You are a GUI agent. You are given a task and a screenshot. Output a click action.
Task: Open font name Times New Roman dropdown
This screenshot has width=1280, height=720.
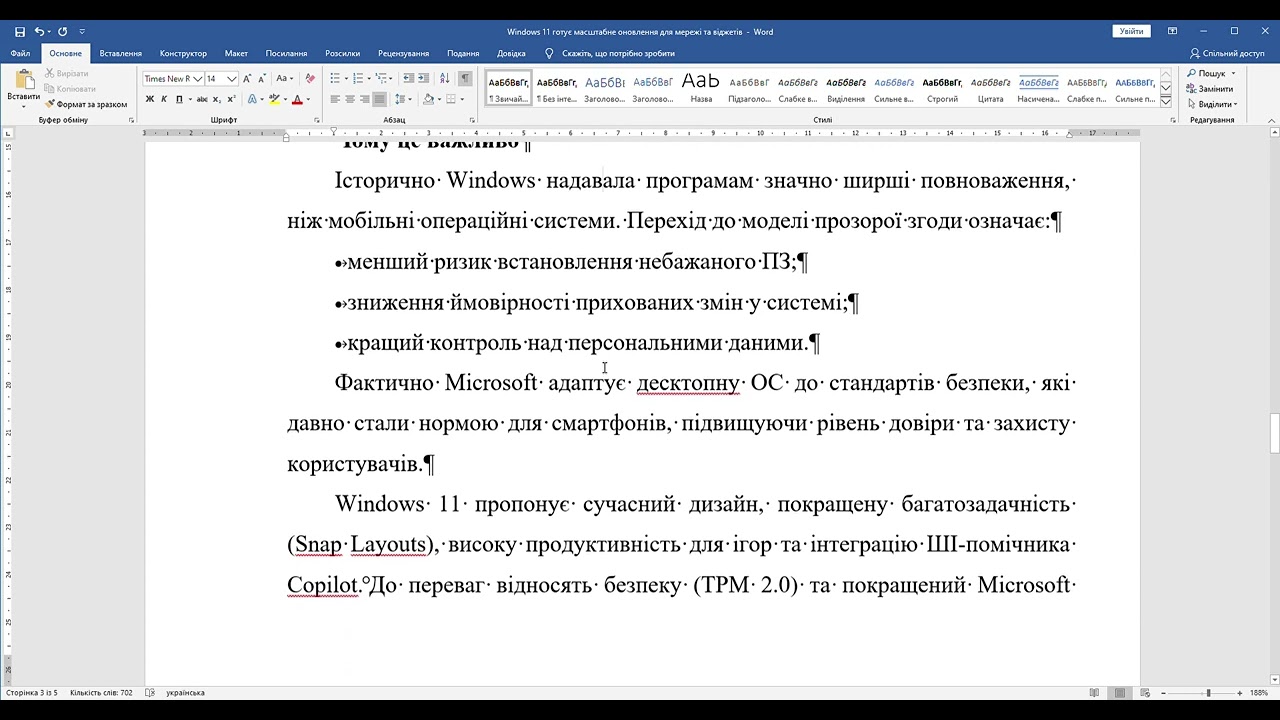click(x=197, y=78)
